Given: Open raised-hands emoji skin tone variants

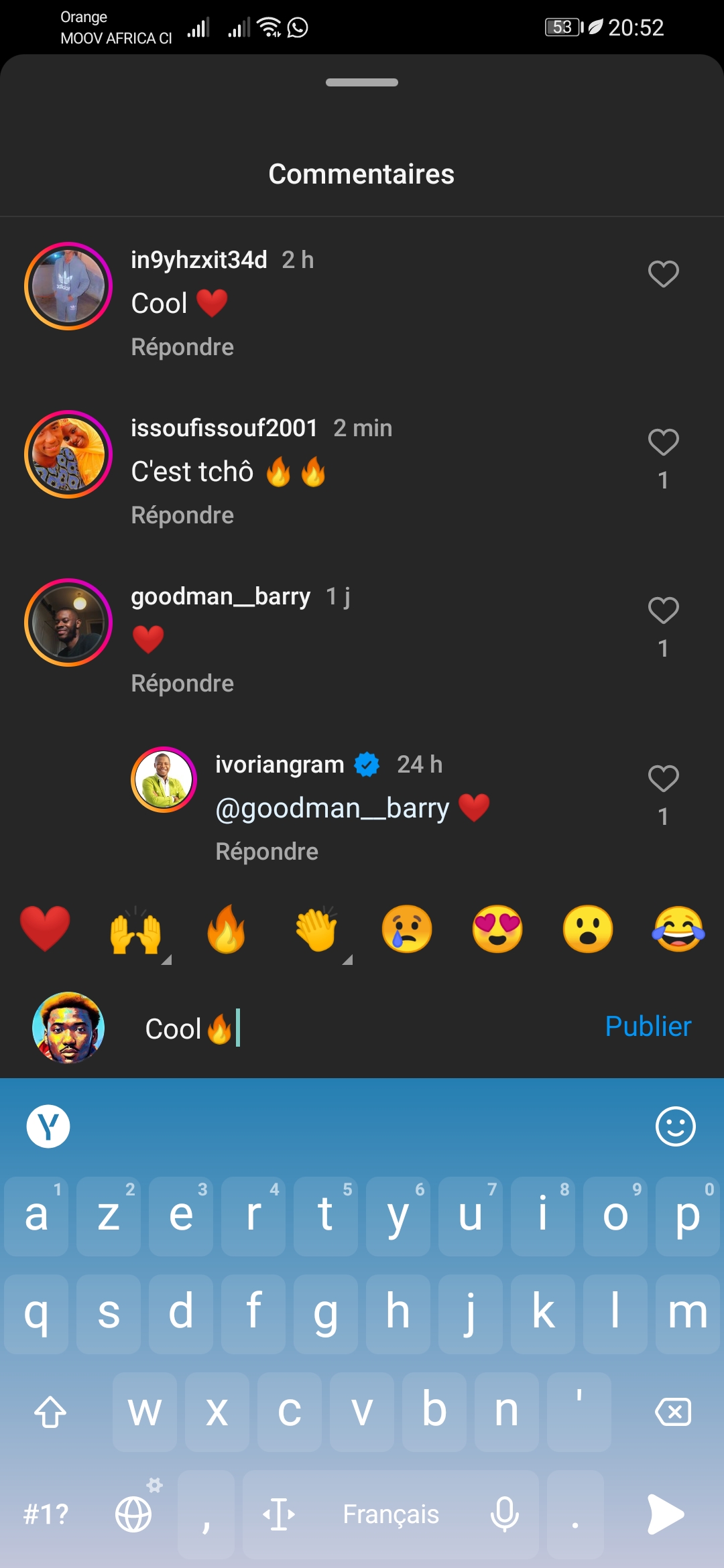Looking at the screenshot, I should coord(166,959).
